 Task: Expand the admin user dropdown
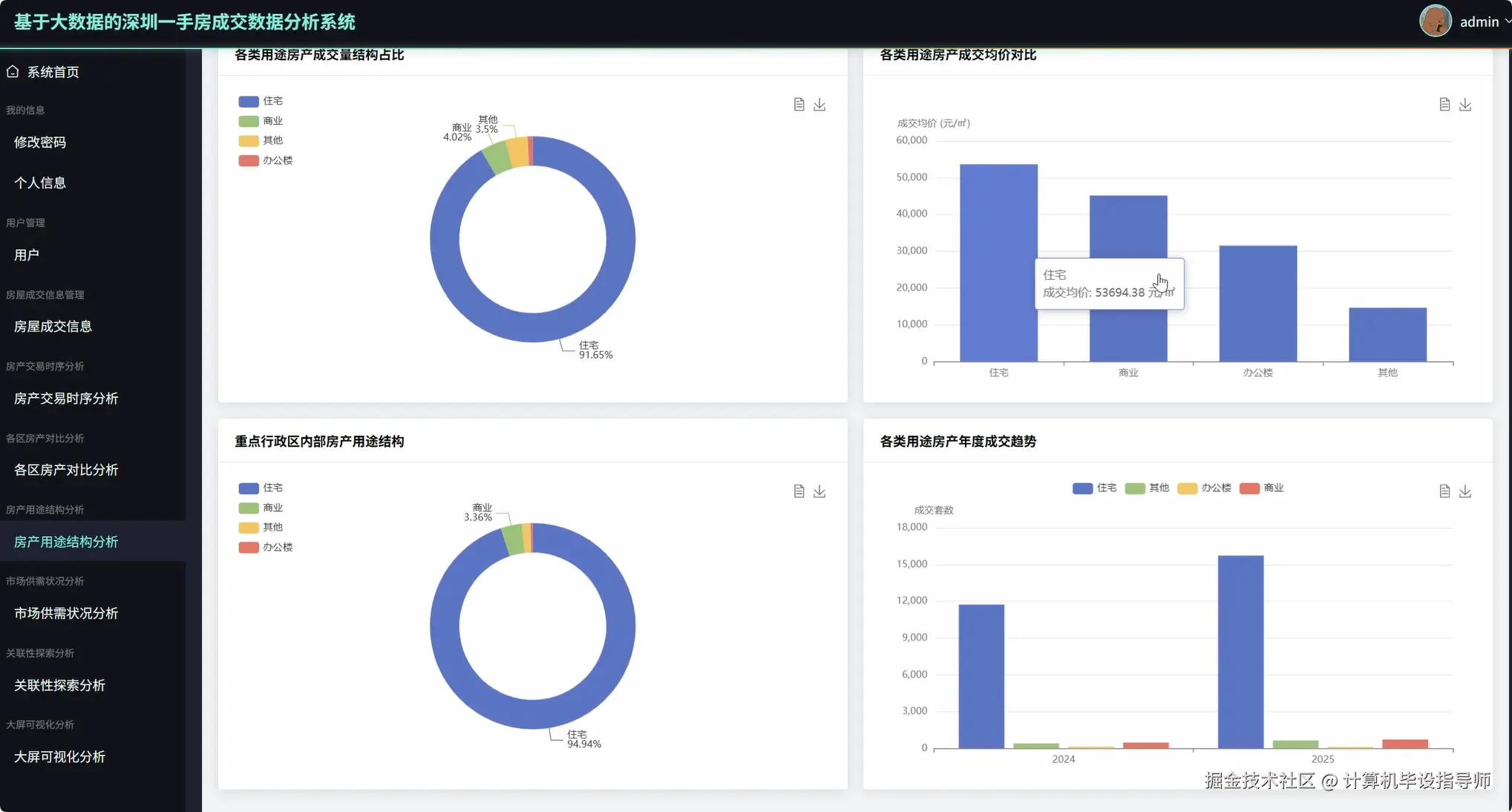click(1479, 22)
